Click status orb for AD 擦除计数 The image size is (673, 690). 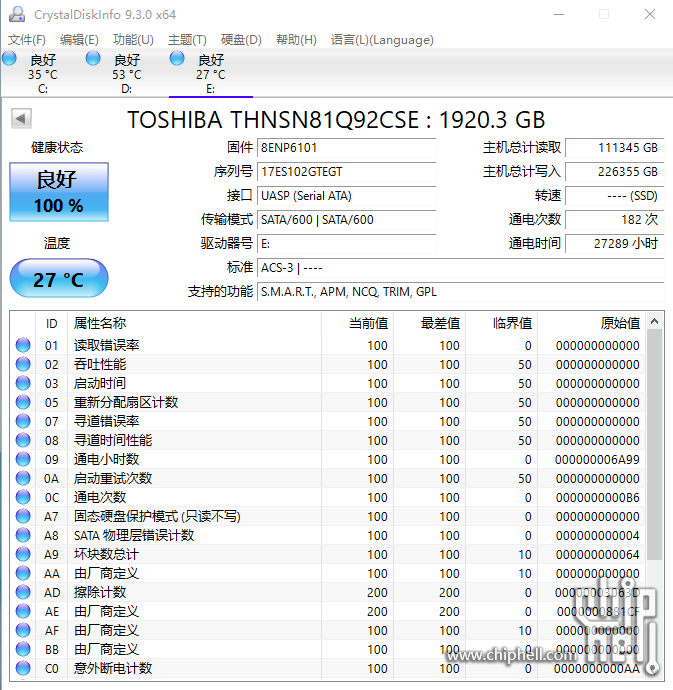pyautogui.click(x=23, y=592)
